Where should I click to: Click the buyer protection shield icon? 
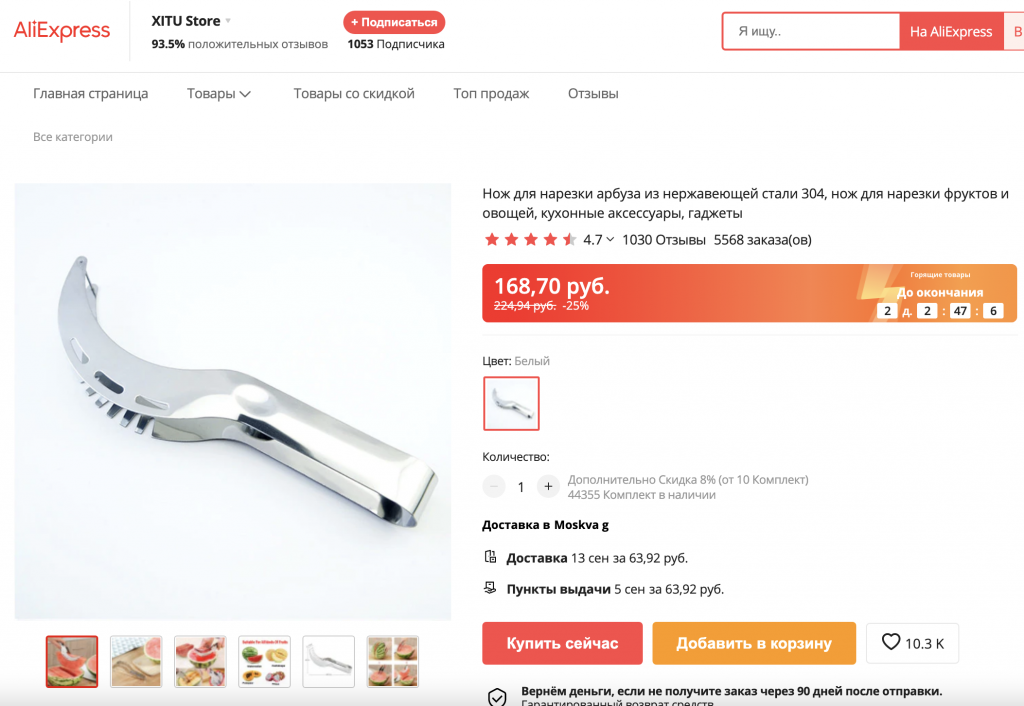496,697
